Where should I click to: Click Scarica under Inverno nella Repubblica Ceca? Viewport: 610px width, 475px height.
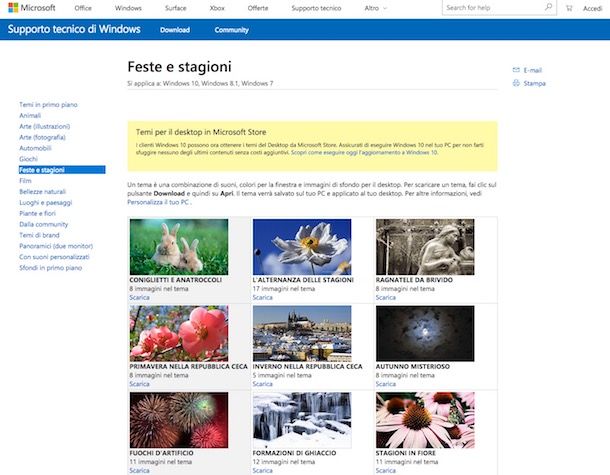[263, 384]
